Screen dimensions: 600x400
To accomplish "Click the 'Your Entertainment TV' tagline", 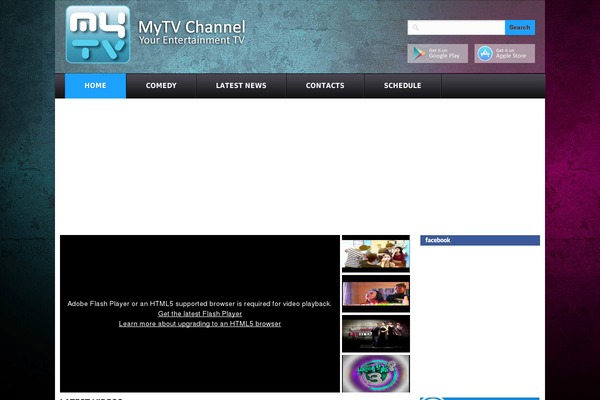I will [x=191, y=40].
